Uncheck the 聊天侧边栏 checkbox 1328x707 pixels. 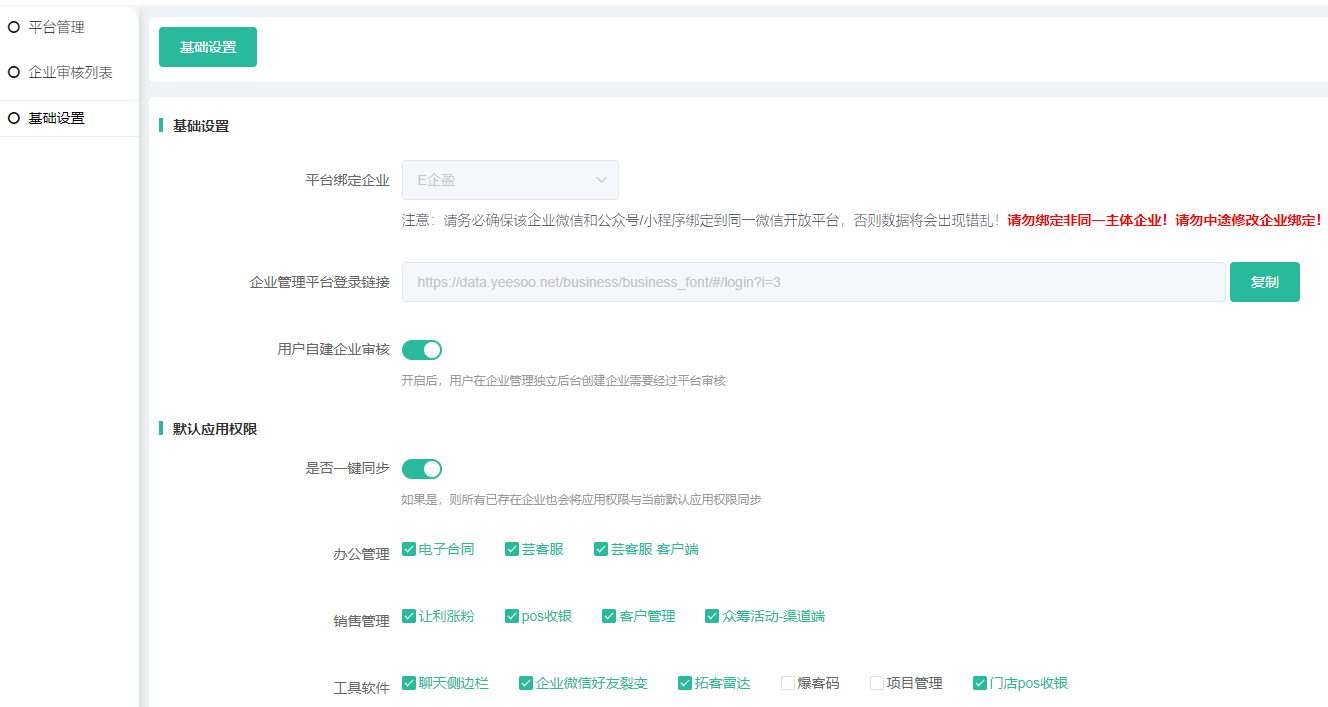pyautogui.click(x=409, y=683)
